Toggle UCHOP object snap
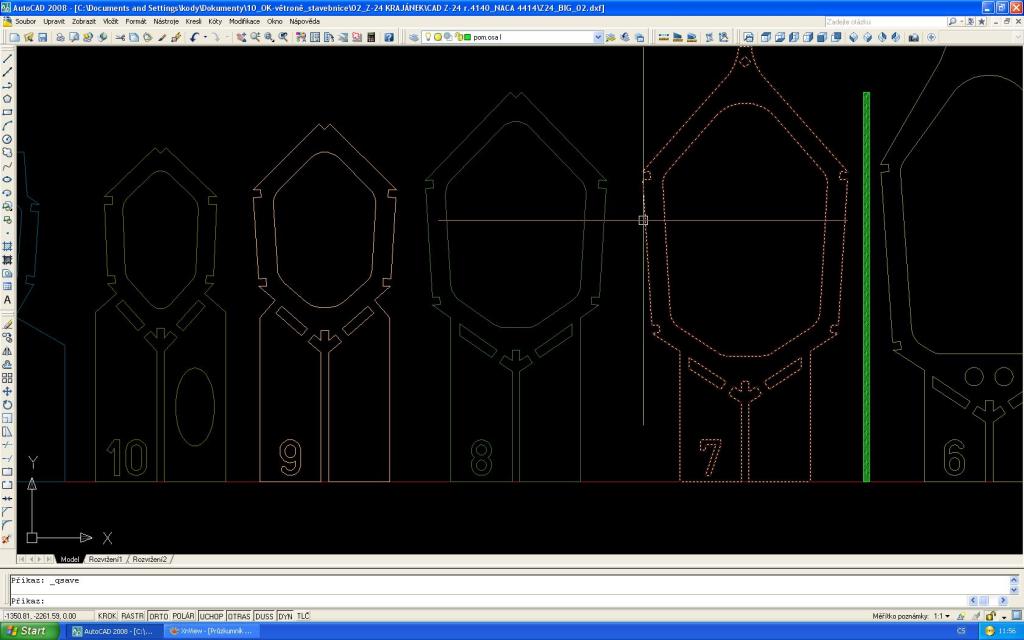This screenshot has width=1024, height=640. [x=211, y=616]
